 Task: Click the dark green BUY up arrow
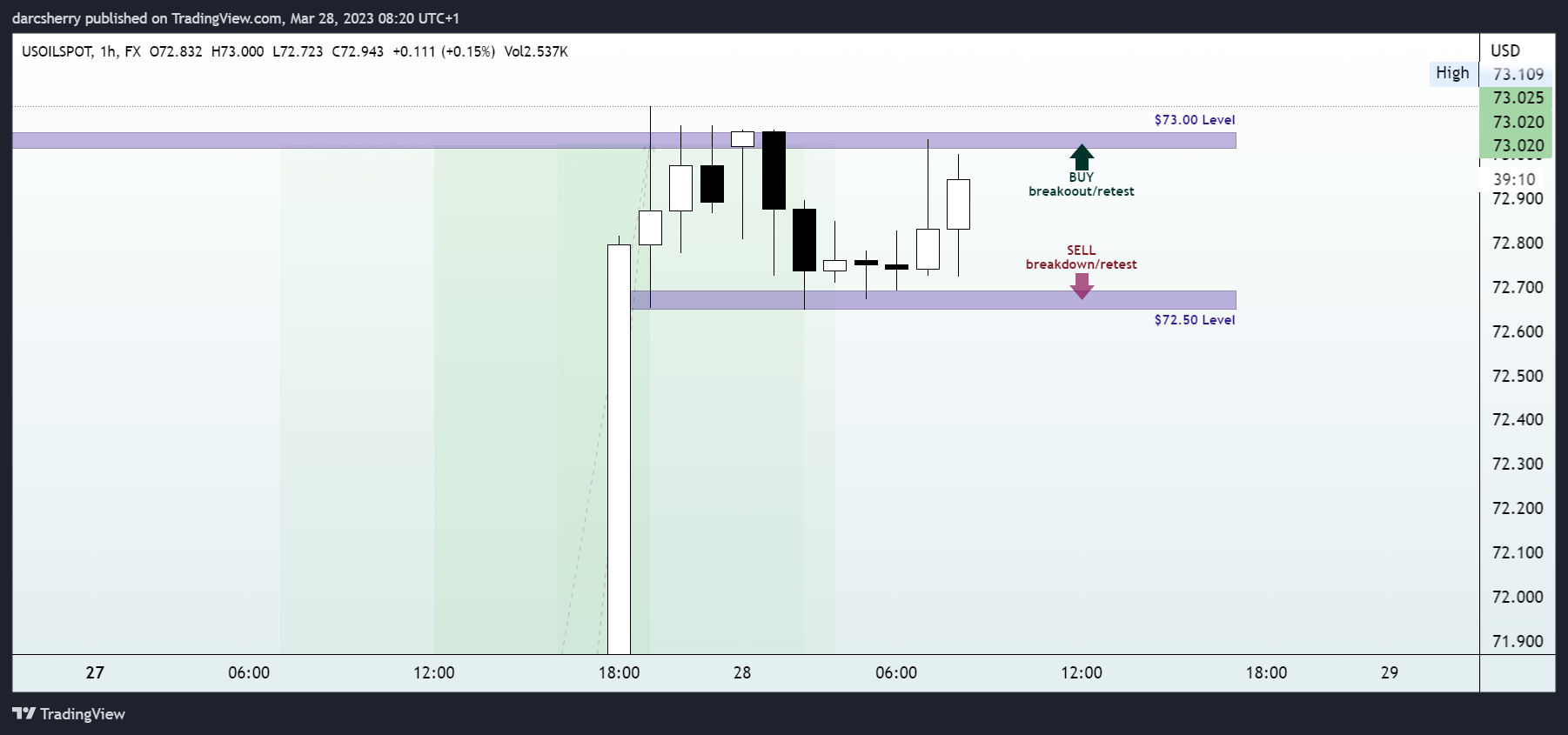(x=1082, y=157)
